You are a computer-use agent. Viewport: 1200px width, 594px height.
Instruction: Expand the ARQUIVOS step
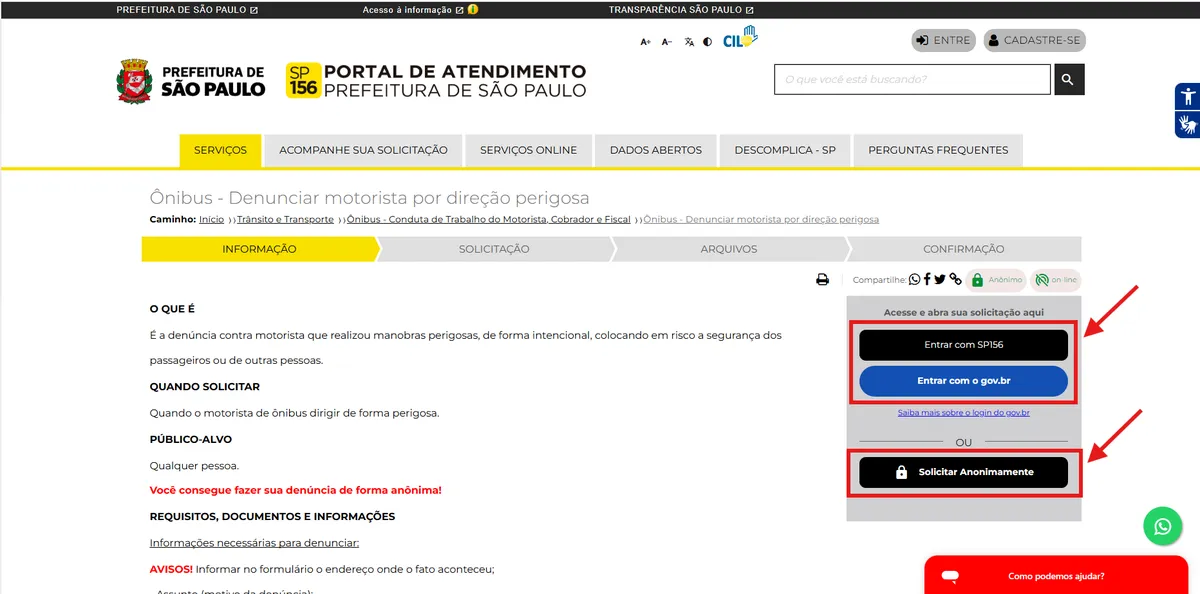tap(728, 248)
